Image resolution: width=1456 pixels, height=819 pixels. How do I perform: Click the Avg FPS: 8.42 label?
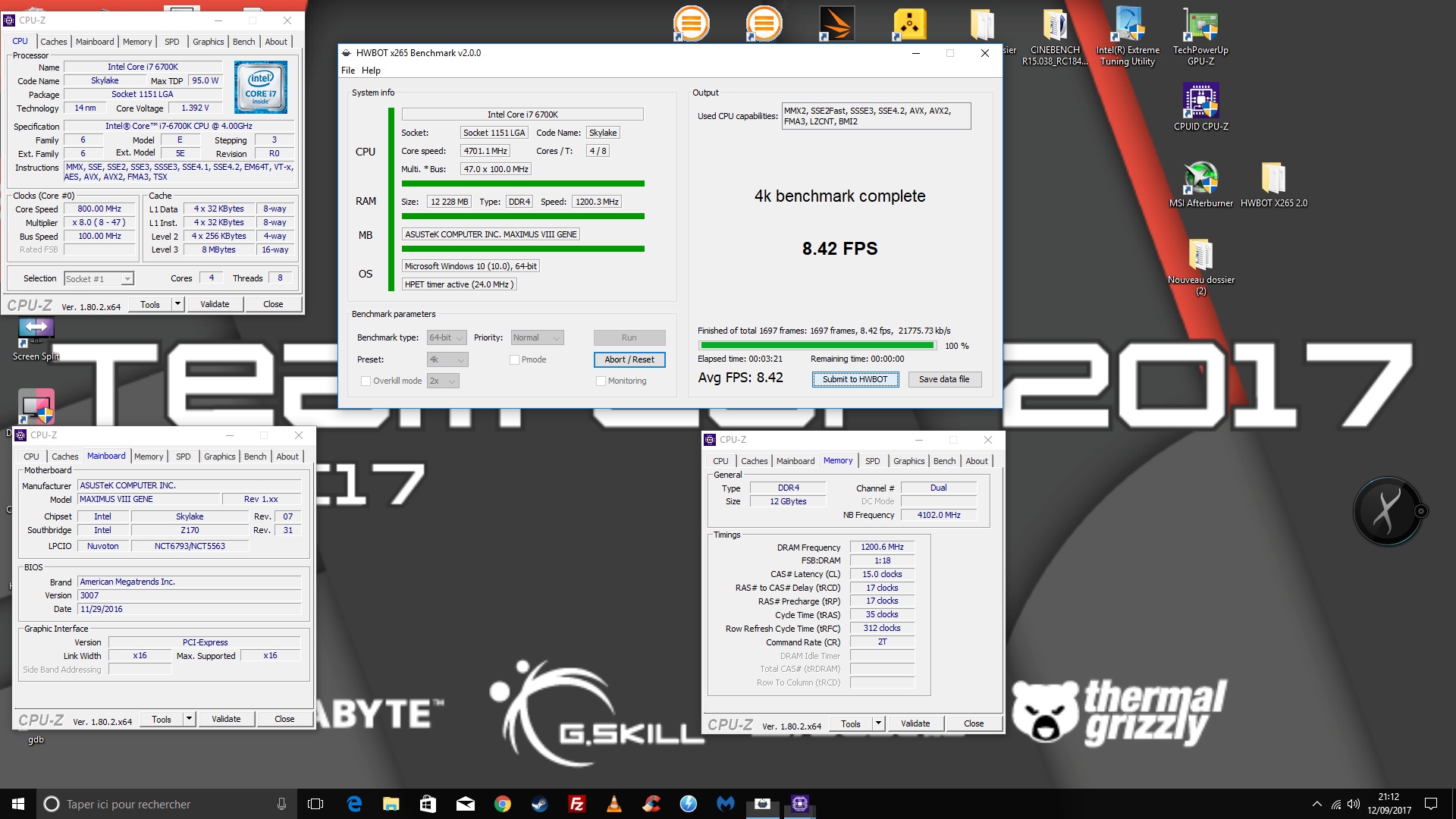click(740, 378)
